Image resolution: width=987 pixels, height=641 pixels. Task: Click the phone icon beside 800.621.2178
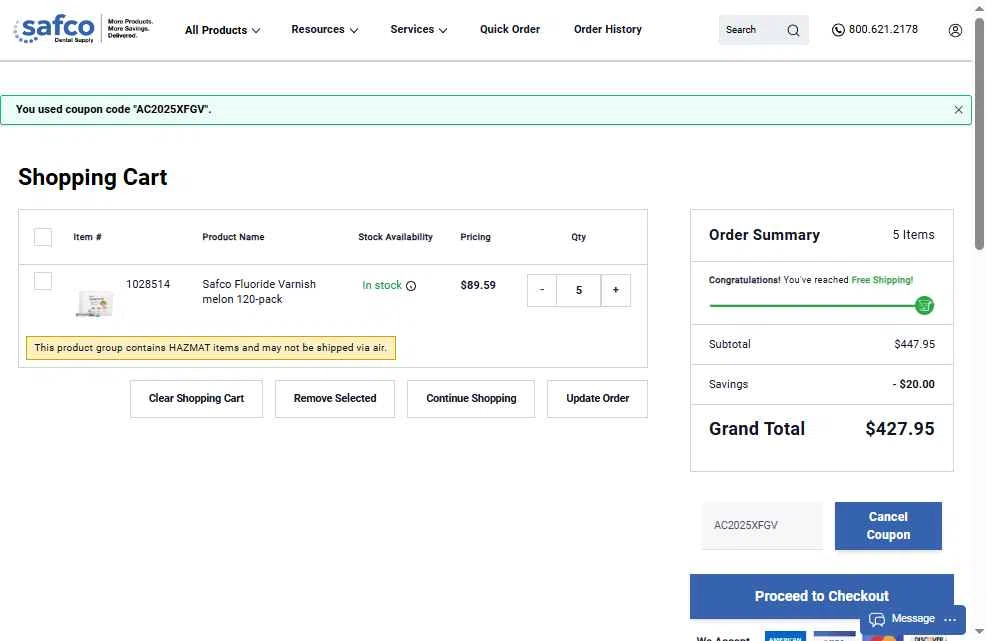point(838,30)
